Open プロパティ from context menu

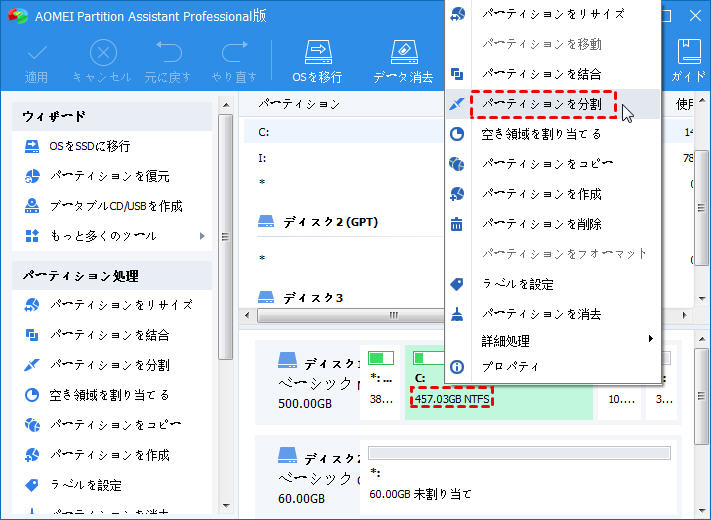(x=553, y=366)
